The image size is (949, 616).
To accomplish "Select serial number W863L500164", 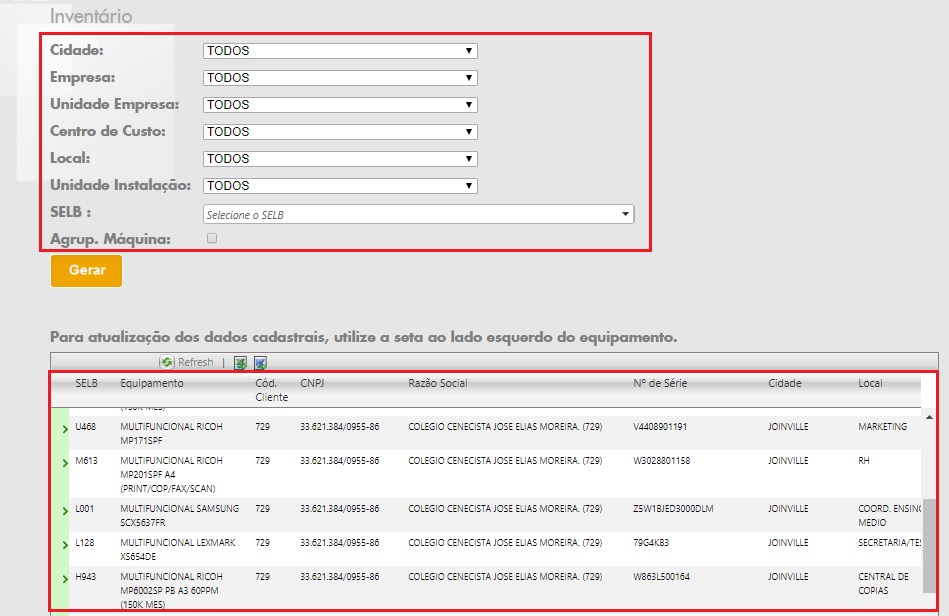I will 661,577.
